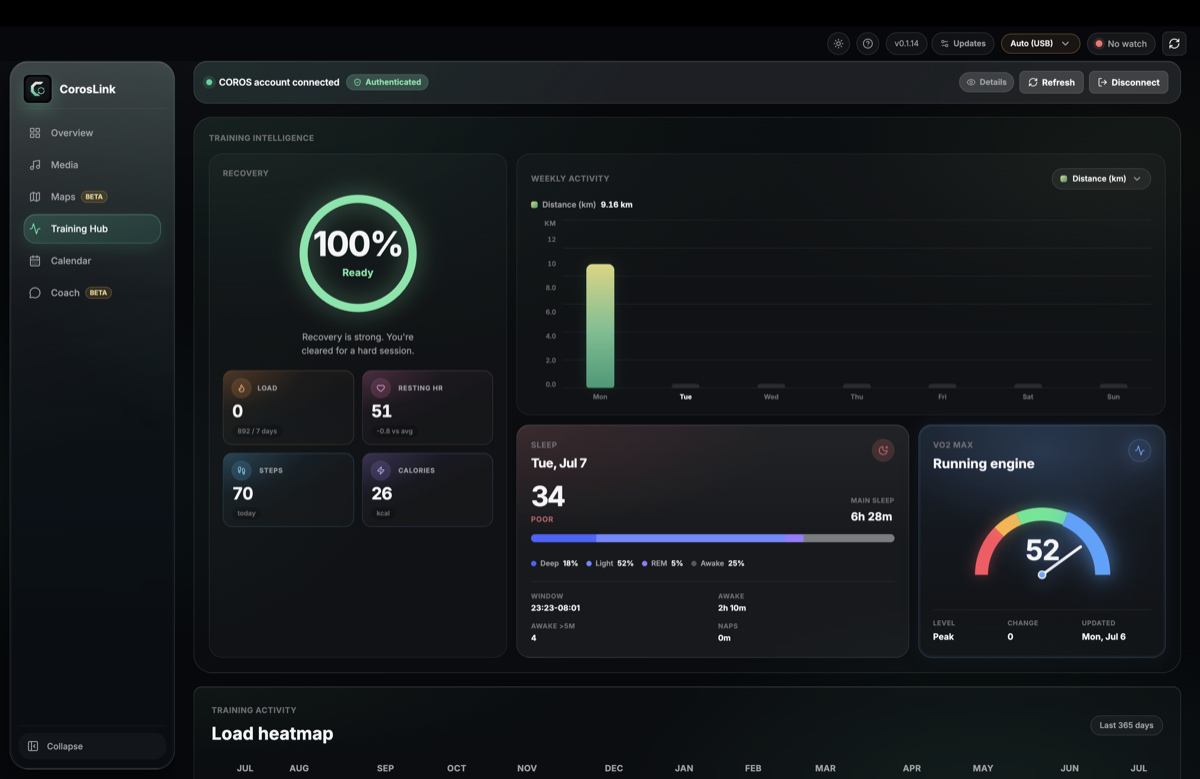The height and width of the screenshot is (779, 1200).
Task: Collapse the sidebar
Action: 92,746
